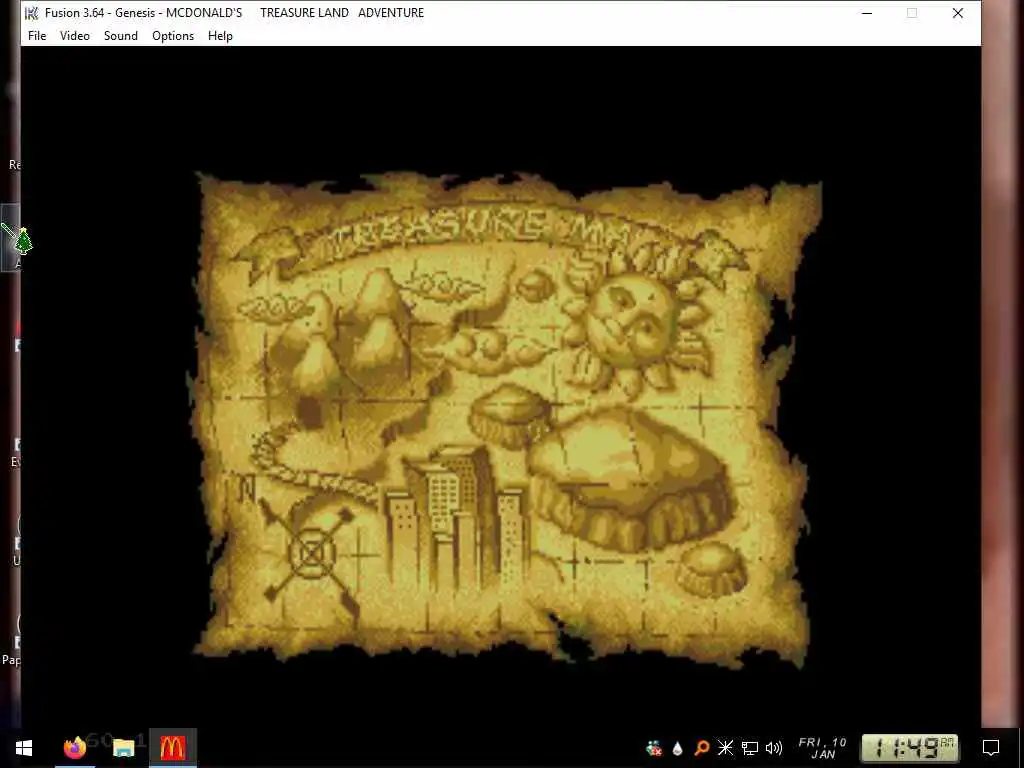This screenshot has height=768, width=1024.
Task: Open the Options menu
Action: coord(173,36)
